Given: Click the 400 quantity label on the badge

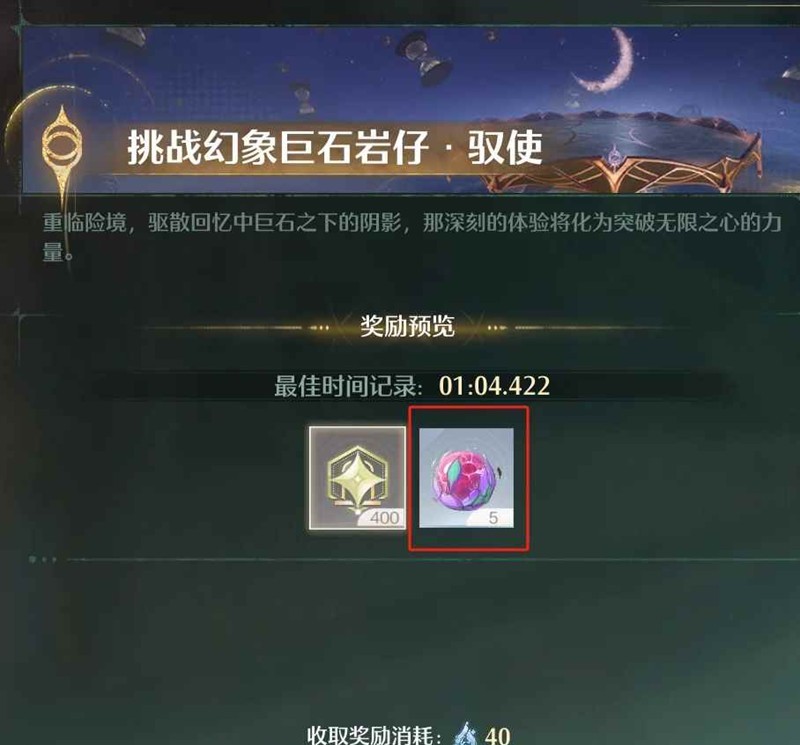Looking at the screenshot, I should pos(384,518).
